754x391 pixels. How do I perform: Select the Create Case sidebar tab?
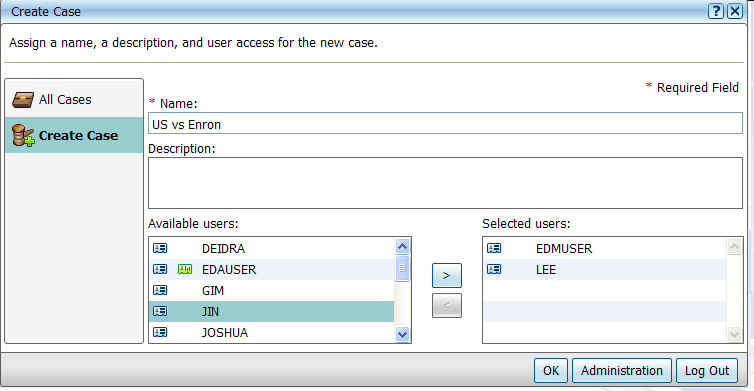click(x=74, y=135)
